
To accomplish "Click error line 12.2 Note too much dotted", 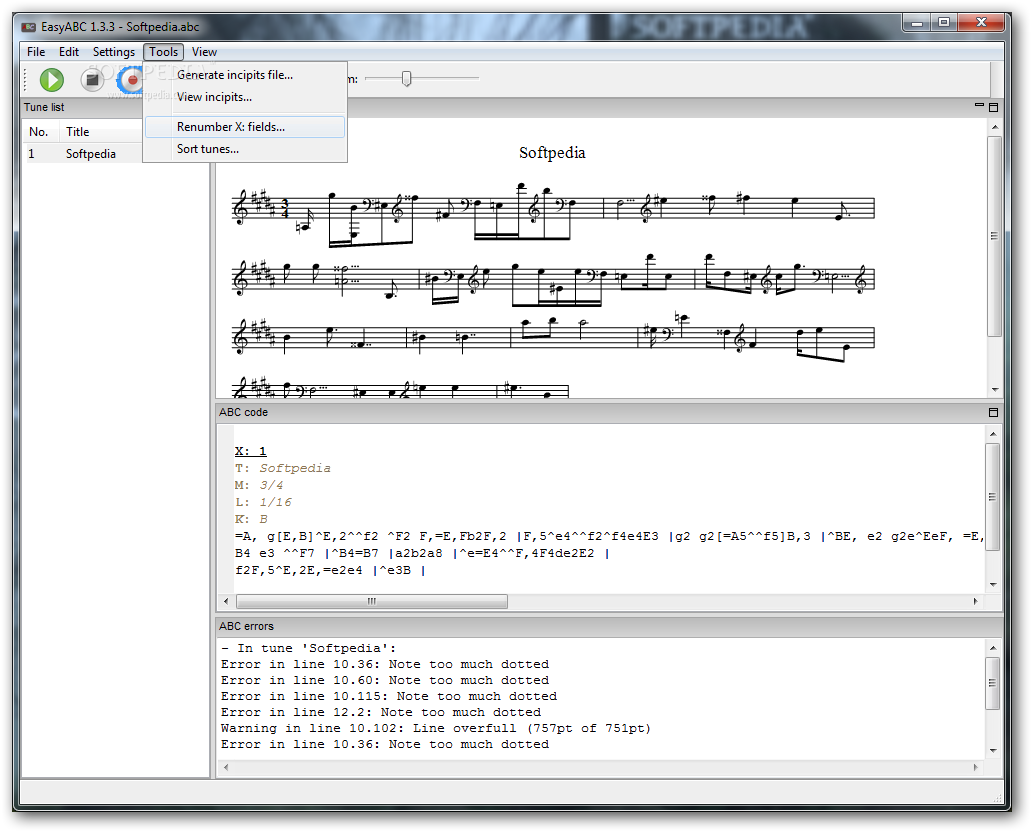I will (381, 712).
